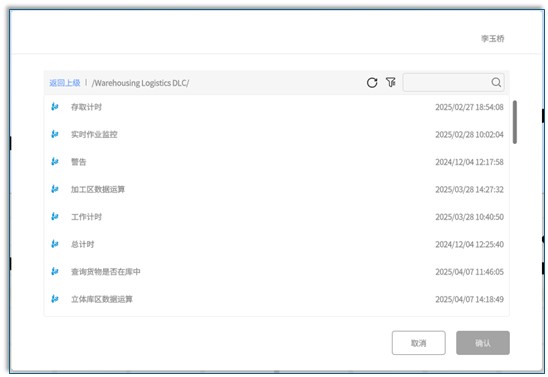The width and height of the screenshot is (548, 377).
Task: Click timestamp 2024/12/04 12:17:58
Action: click(x=469, y=162)
